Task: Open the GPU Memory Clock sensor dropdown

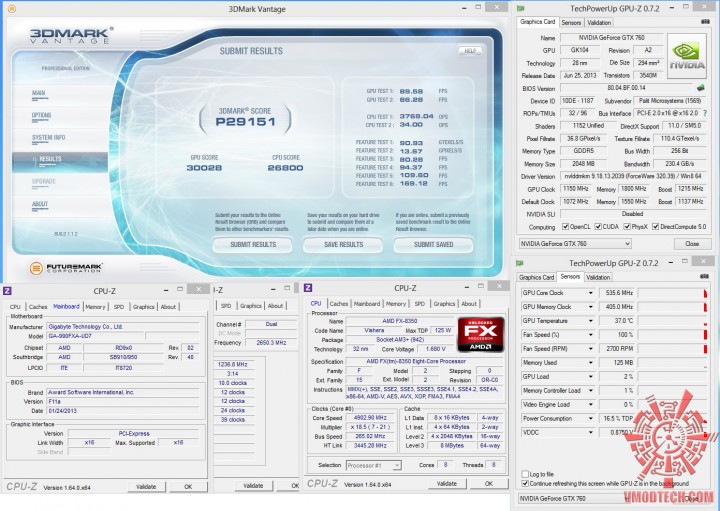Action: 591,307
